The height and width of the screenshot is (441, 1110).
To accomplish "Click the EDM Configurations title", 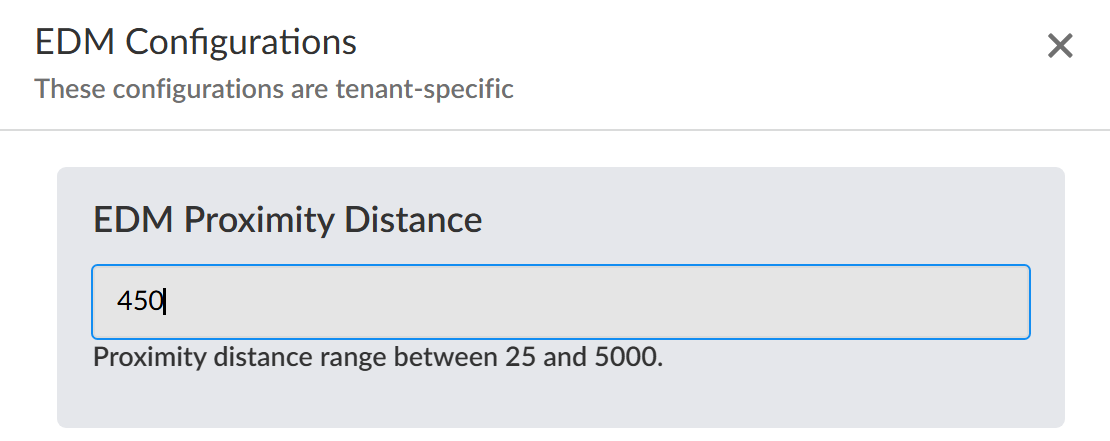I will coord(196,43).
